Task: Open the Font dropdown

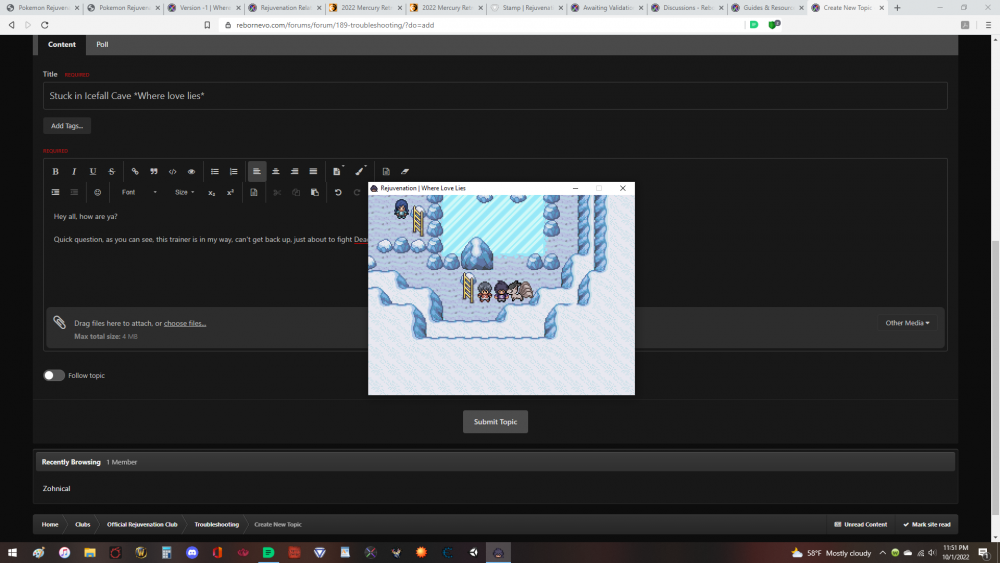Action: pyautogui.click(x=138, y=193)
